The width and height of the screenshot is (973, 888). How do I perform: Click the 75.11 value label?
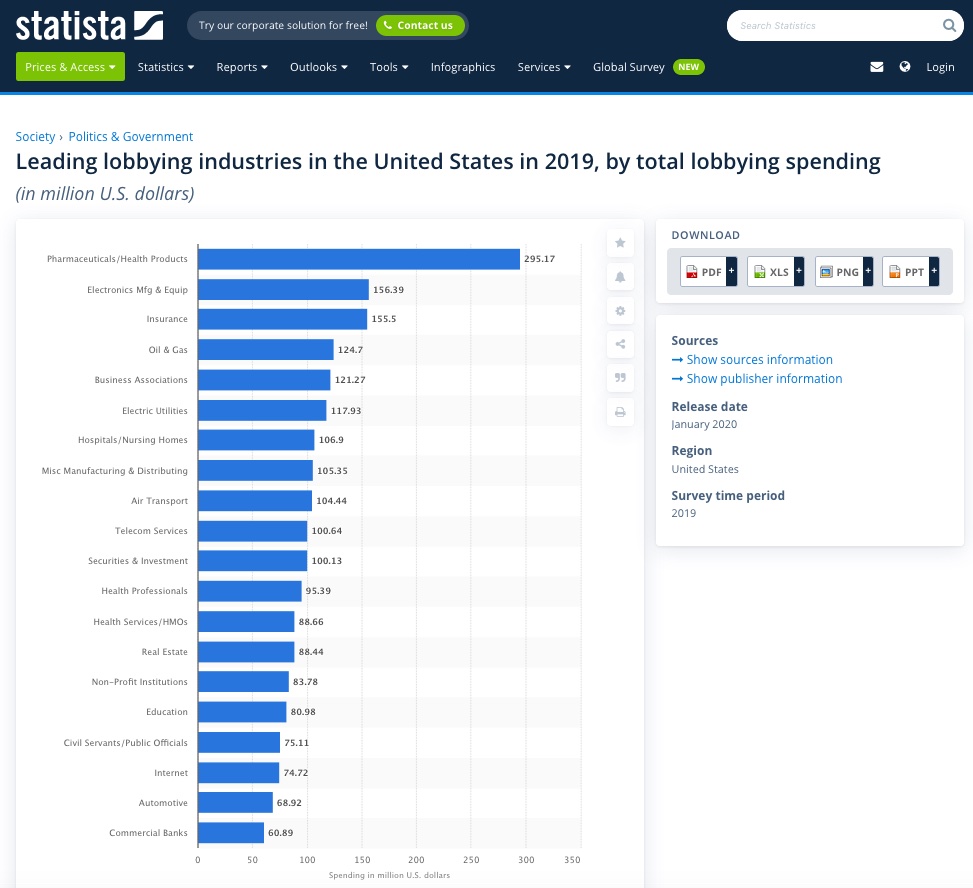point(296,742)
